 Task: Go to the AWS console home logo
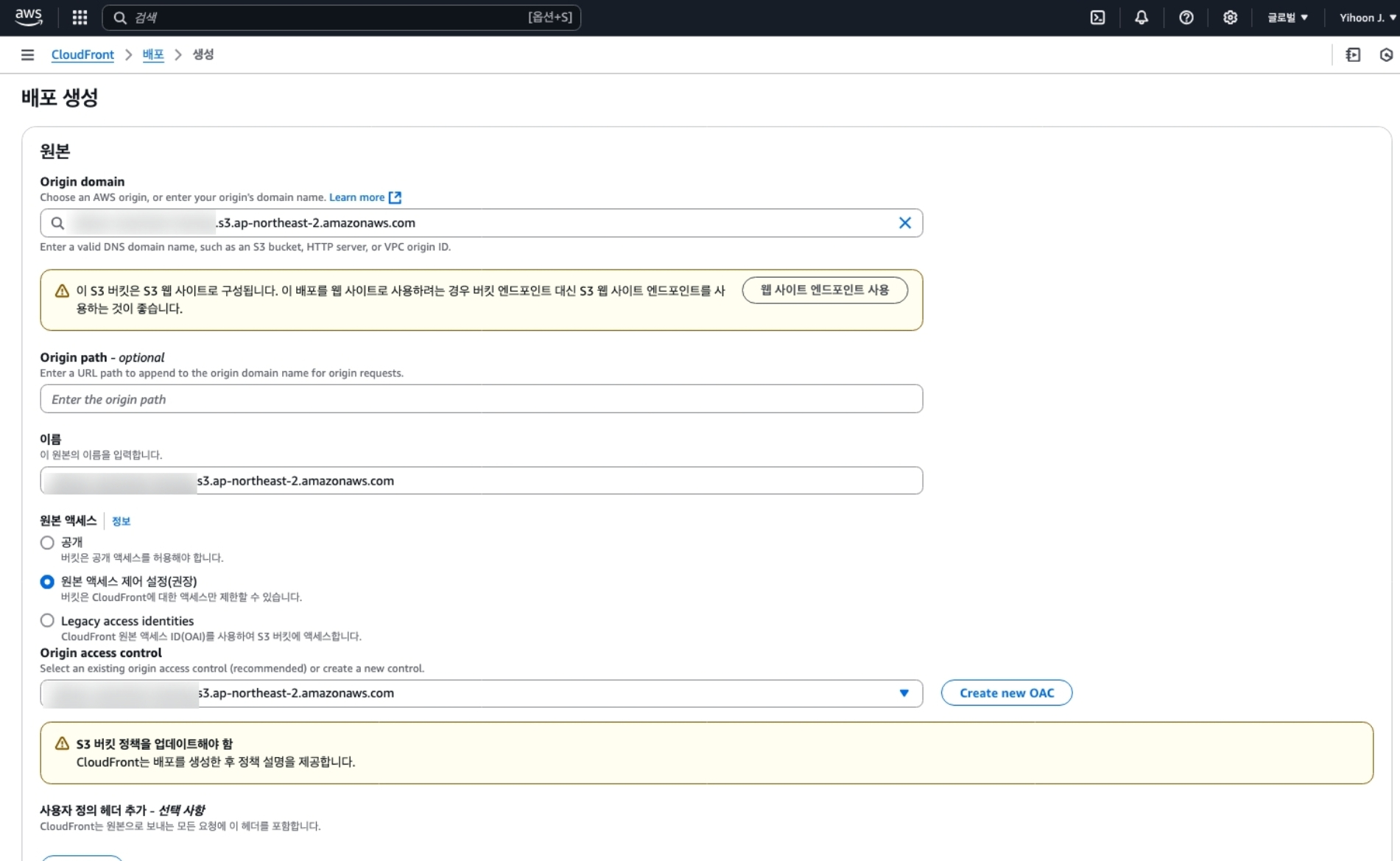[x=29, y=17]
